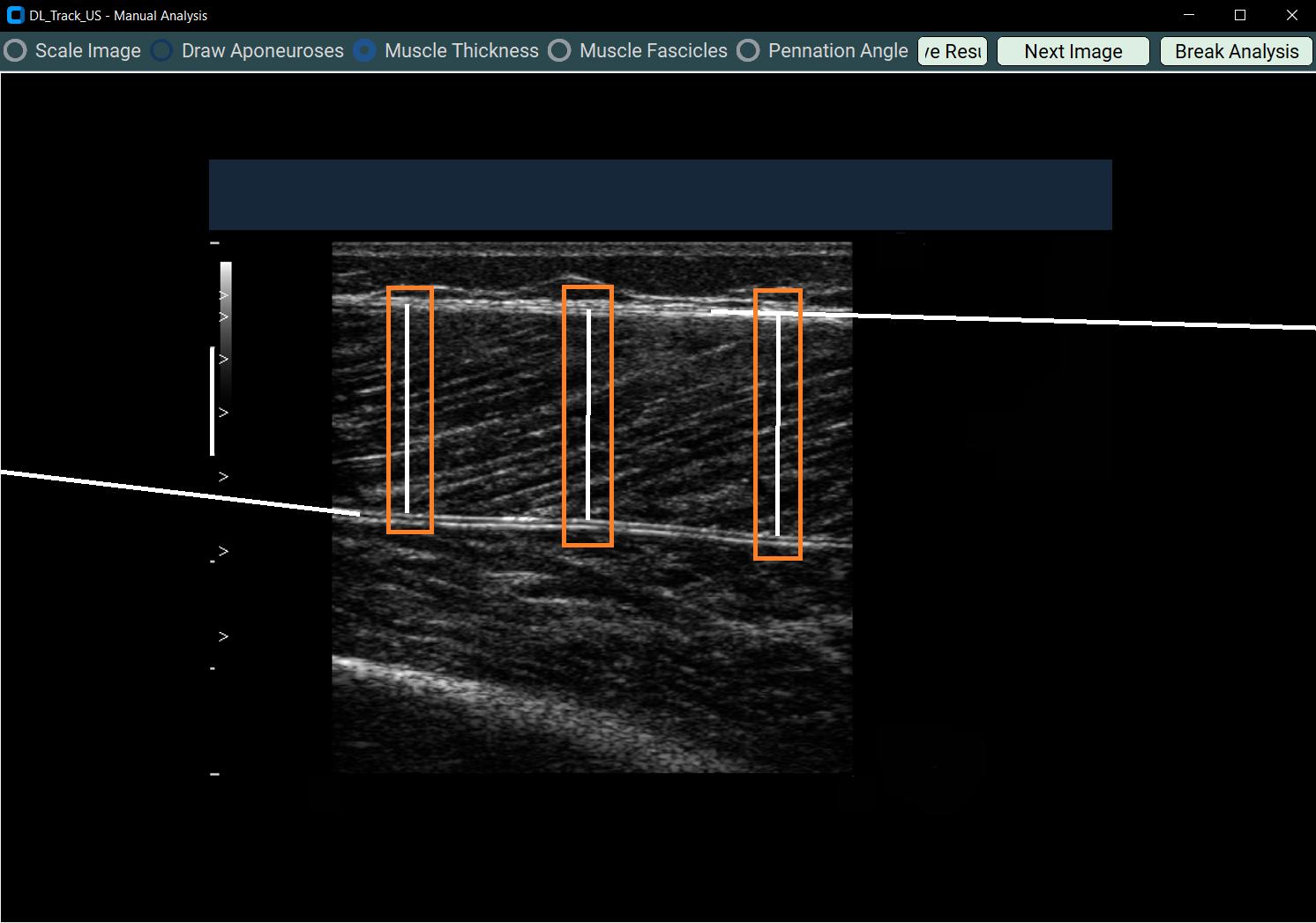
Task: Click the Break Analysis button
Action: 1236,52
